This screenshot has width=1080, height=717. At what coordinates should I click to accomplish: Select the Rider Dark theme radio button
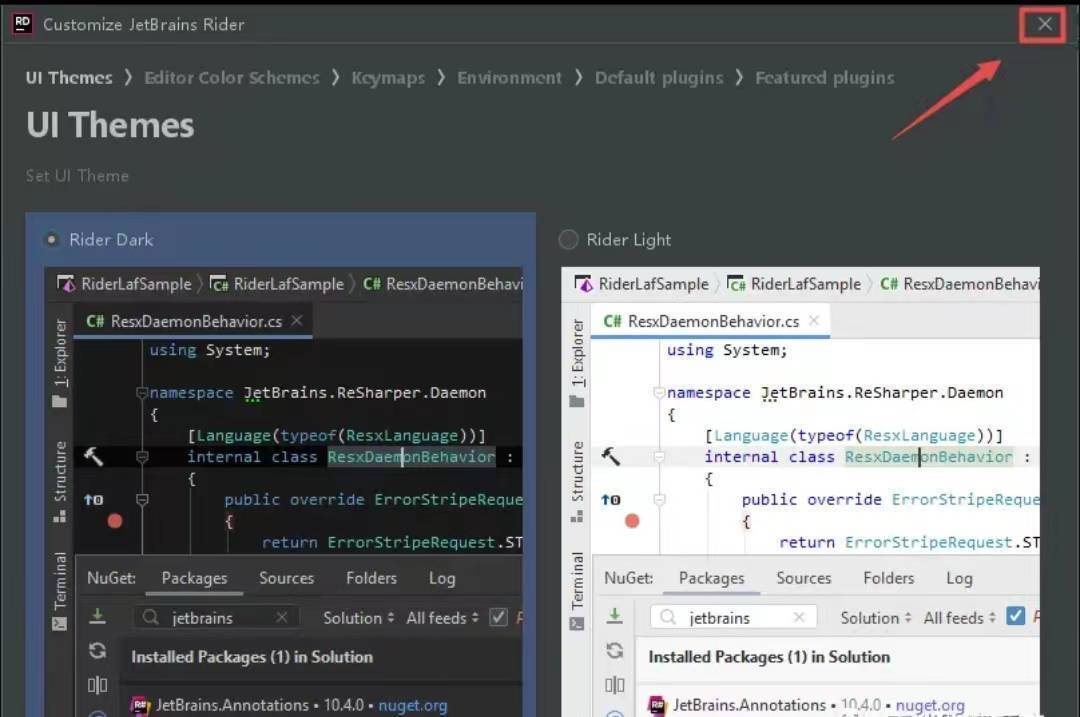pos(51,240)
